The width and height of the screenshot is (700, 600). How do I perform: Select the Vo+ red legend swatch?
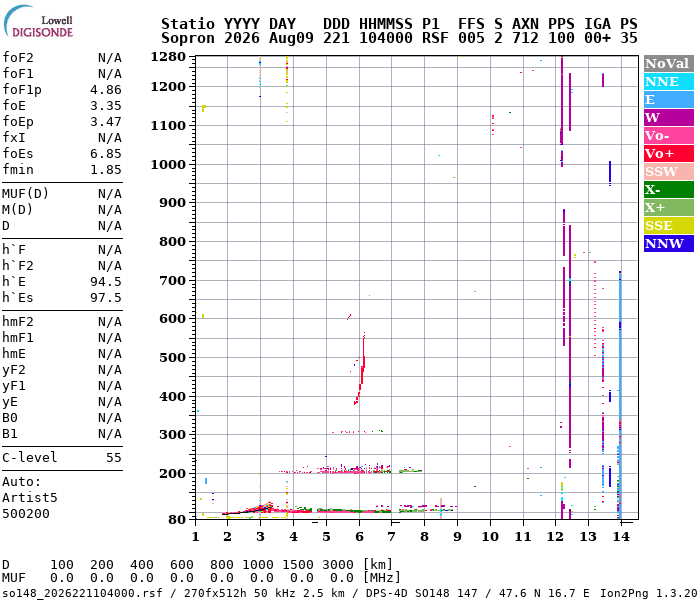[x=669, y=154]
